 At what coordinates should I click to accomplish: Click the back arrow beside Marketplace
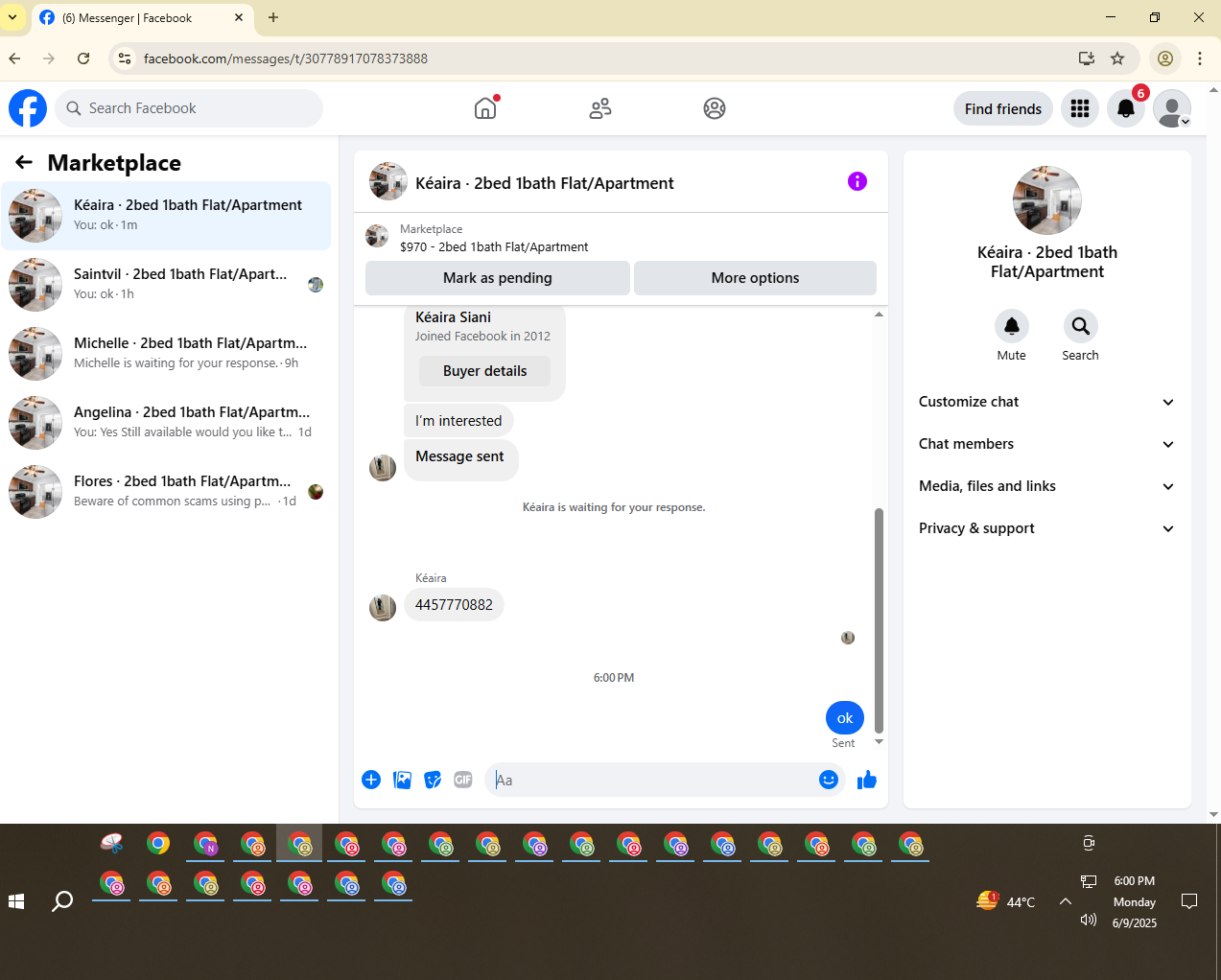tap(24, 162)
